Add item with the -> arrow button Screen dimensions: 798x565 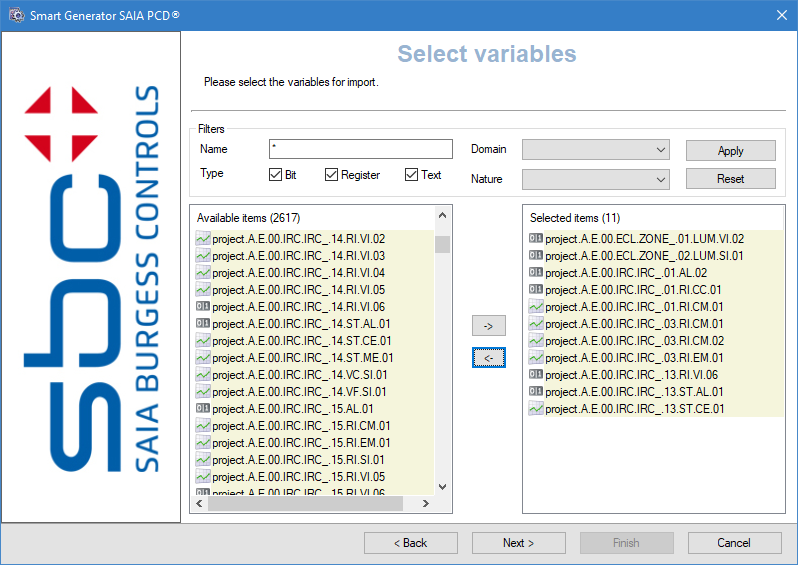pos(489,326)
